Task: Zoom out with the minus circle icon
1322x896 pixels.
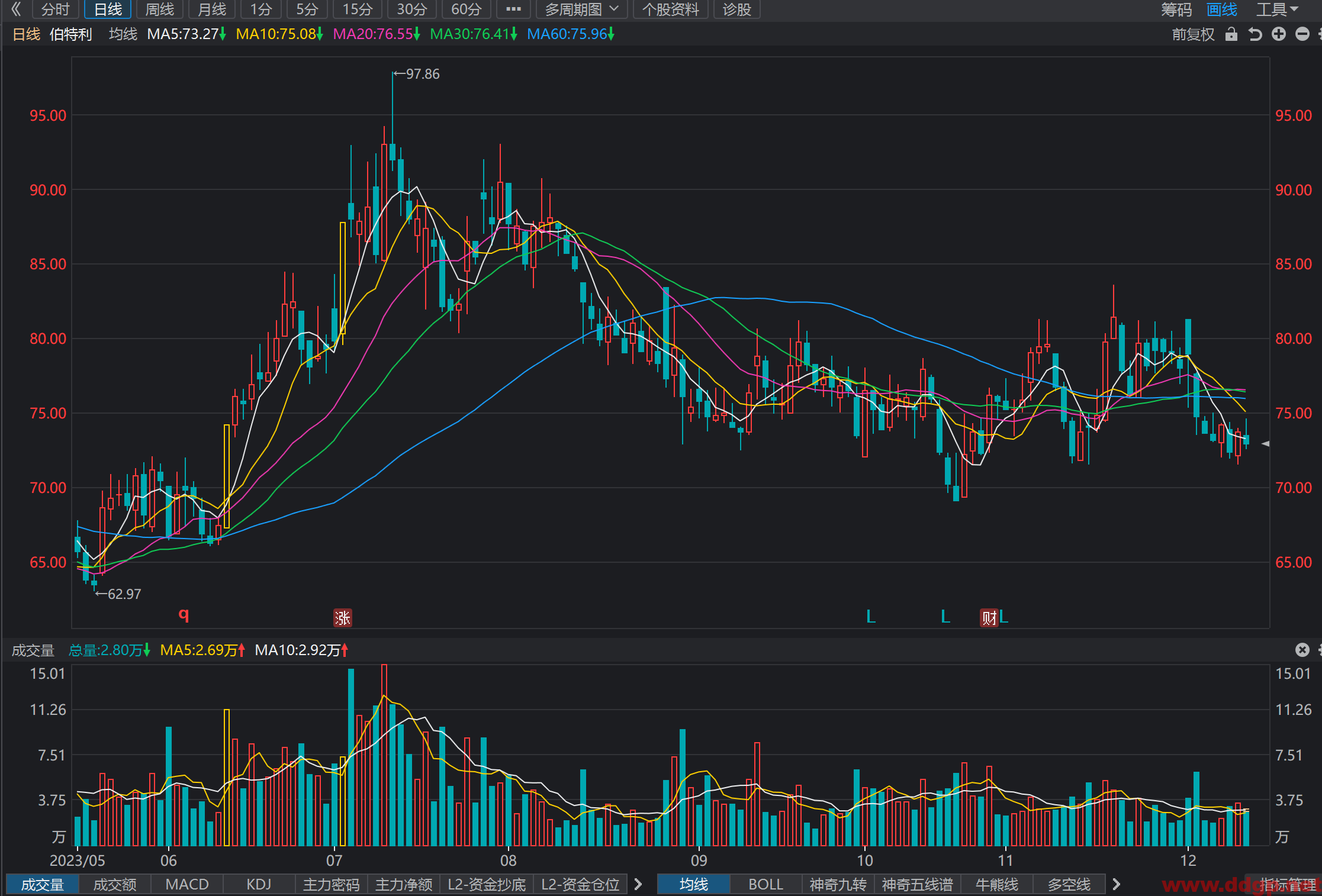Action: click(1302, 34)
